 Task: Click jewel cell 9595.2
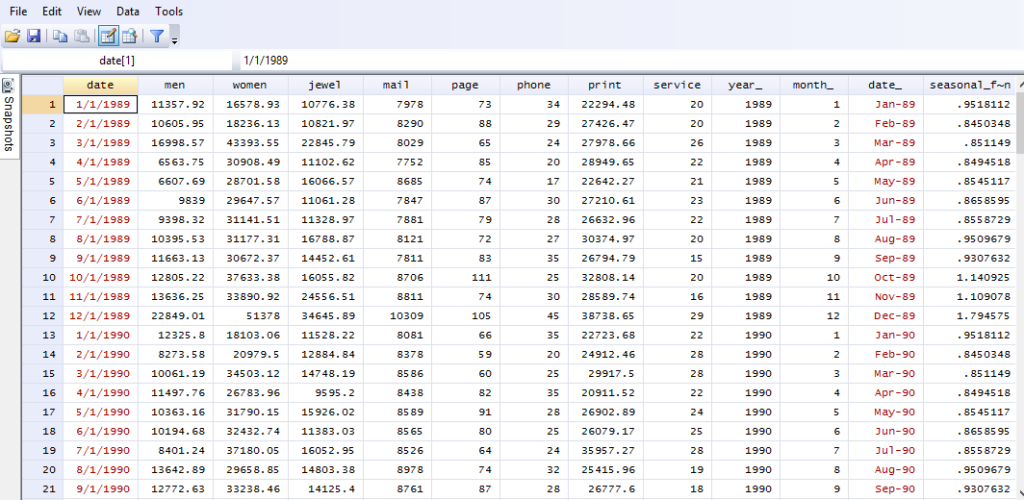point(325,393)
